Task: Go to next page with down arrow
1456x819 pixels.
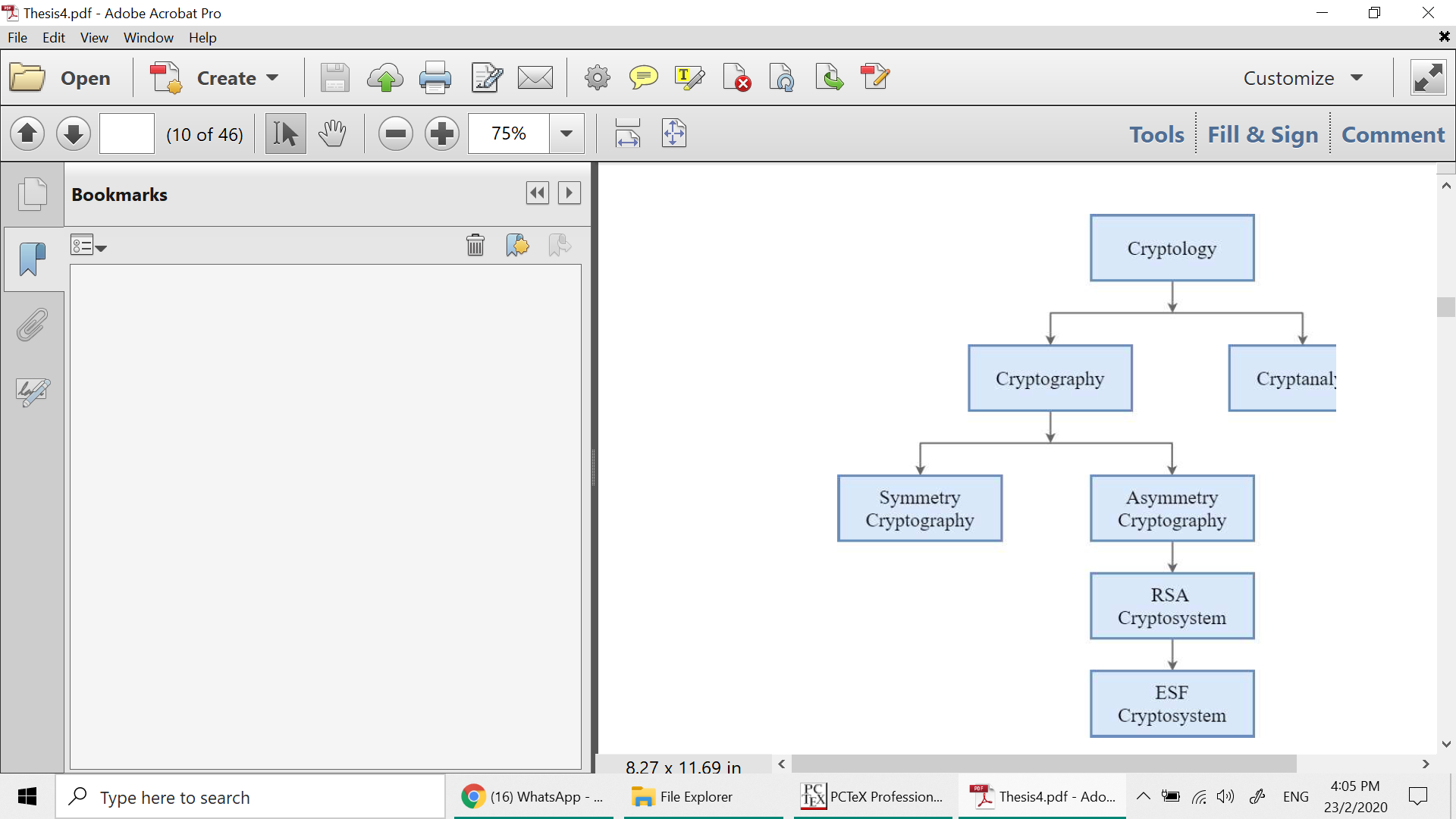Action: [74, 134]
